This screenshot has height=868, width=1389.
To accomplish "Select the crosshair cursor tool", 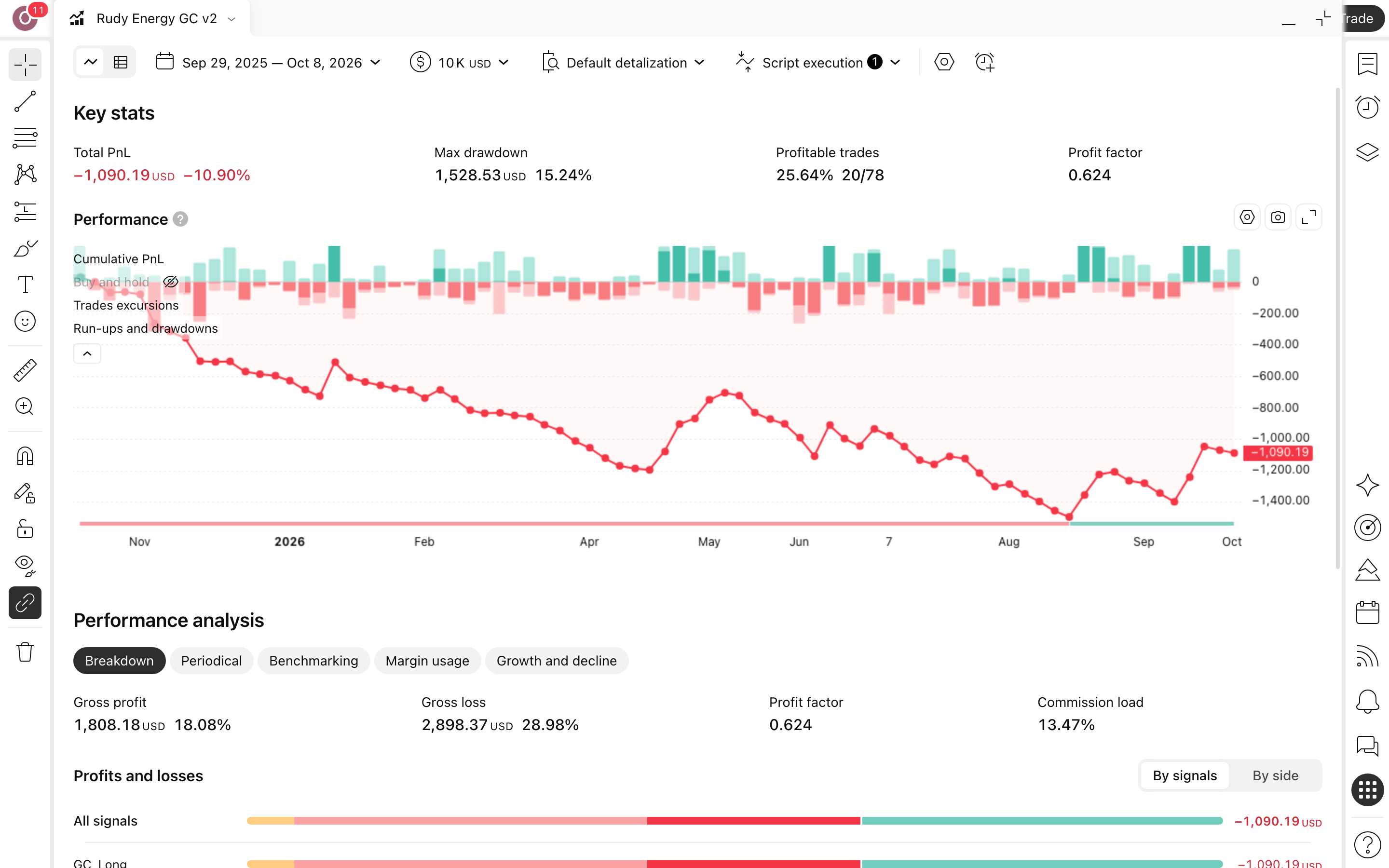I will pyautogui.click(x=25, y=64).
